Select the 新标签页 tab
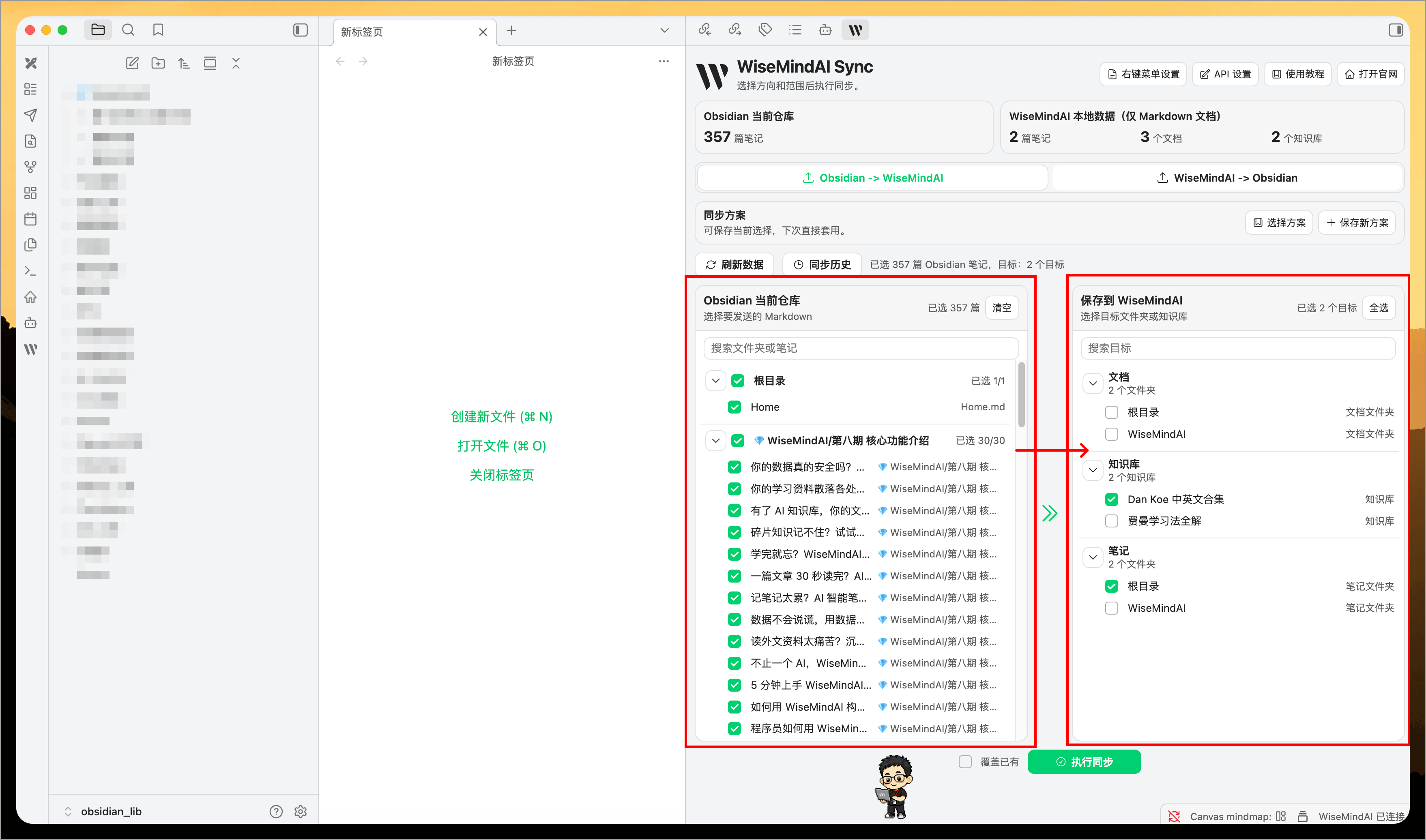1426x840 pixels. [414, 32]
